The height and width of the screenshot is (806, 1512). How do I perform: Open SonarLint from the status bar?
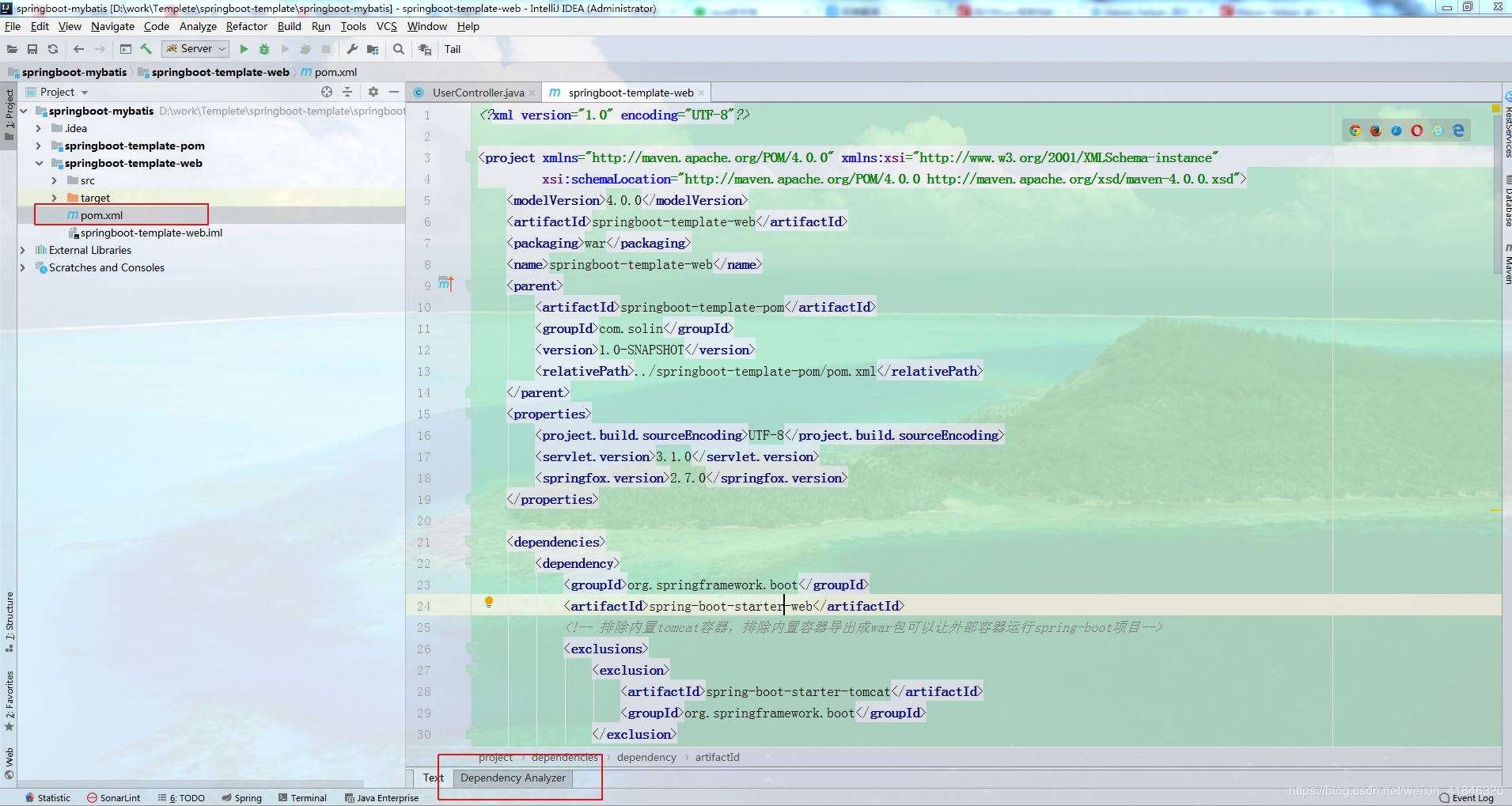pos(113,797)
